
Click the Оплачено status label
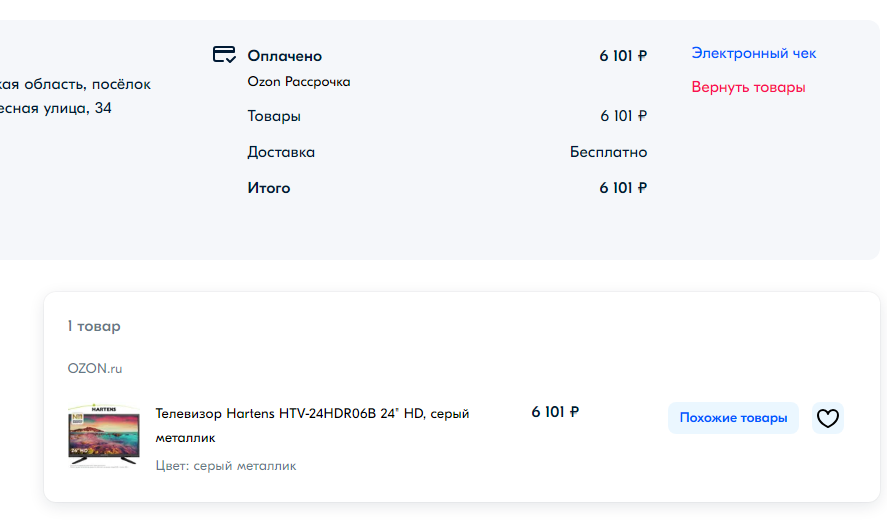click(x=285, y=56)
